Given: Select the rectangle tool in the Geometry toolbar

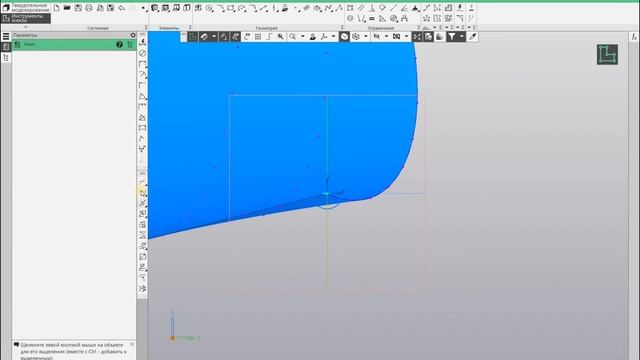Looking at the screenshot, I should pos(231,8).
